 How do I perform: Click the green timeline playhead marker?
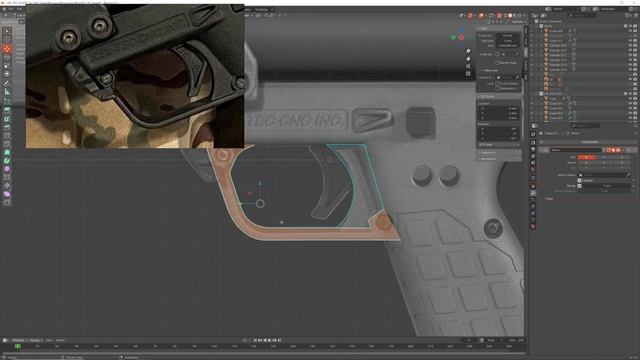coord(18,347)
